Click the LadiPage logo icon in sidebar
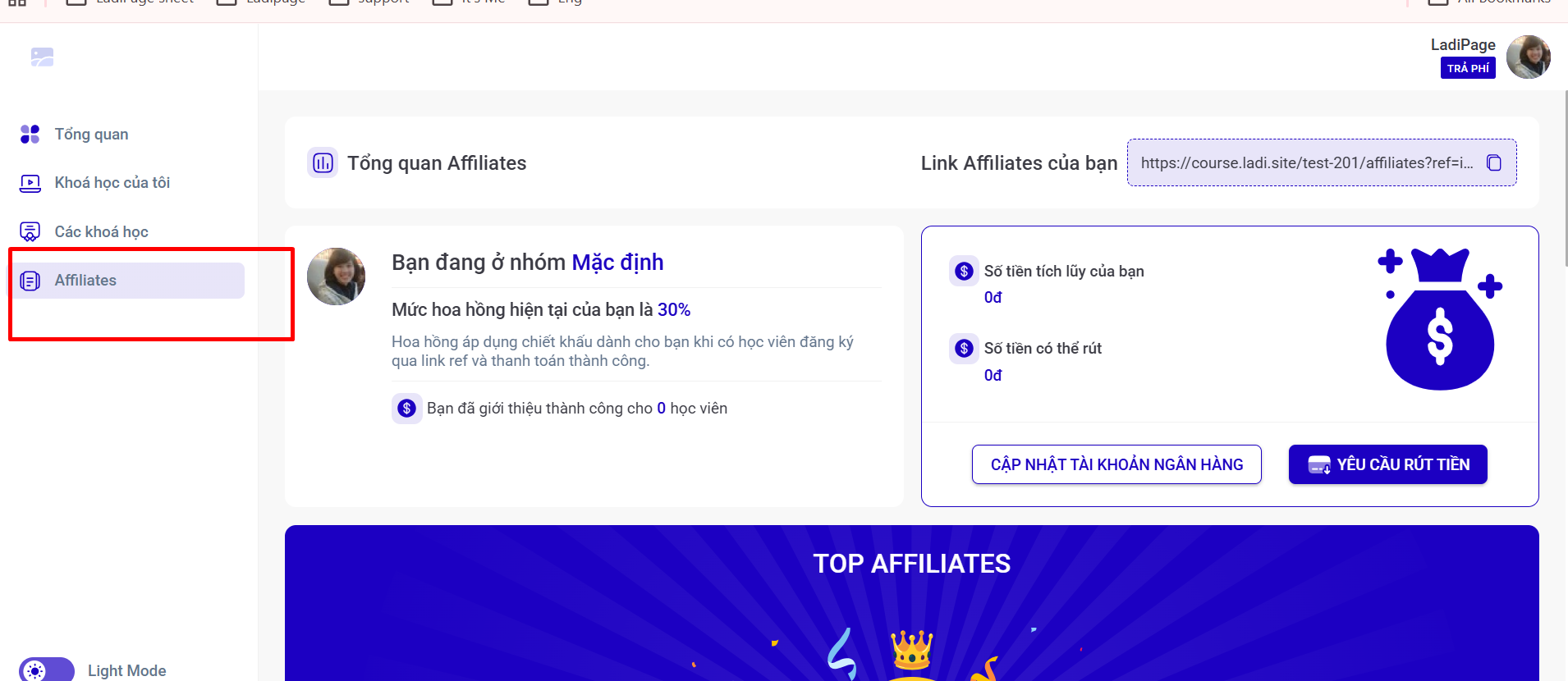The height and width of the screenshot is (681, 1568). [42, 57]
